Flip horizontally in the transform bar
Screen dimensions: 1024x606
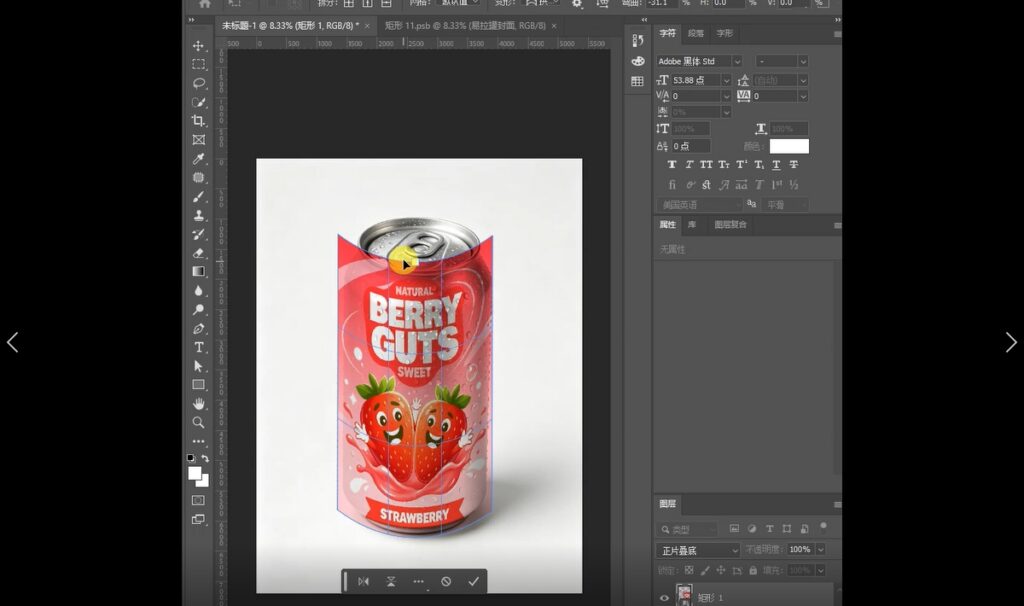pyautogui.click(x=364, y=581)
